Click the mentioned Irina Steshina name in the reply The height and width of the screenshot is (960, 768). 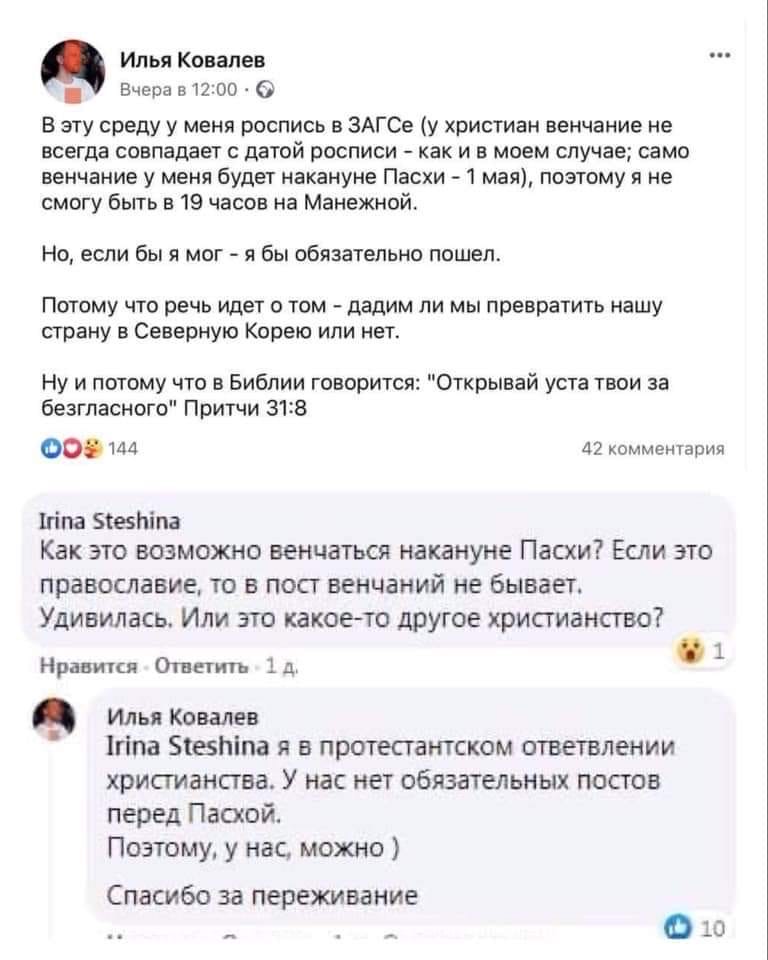point(188,746)
